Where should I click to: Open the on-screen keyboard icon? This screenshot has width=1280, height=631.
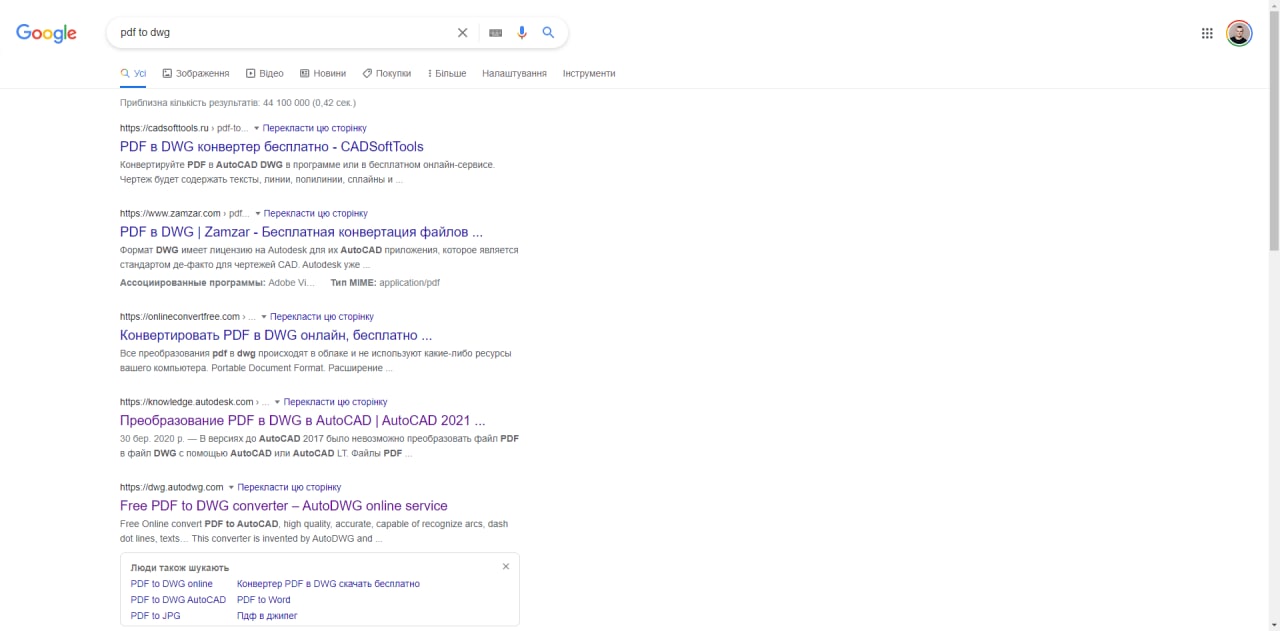(x=495, y=33)
